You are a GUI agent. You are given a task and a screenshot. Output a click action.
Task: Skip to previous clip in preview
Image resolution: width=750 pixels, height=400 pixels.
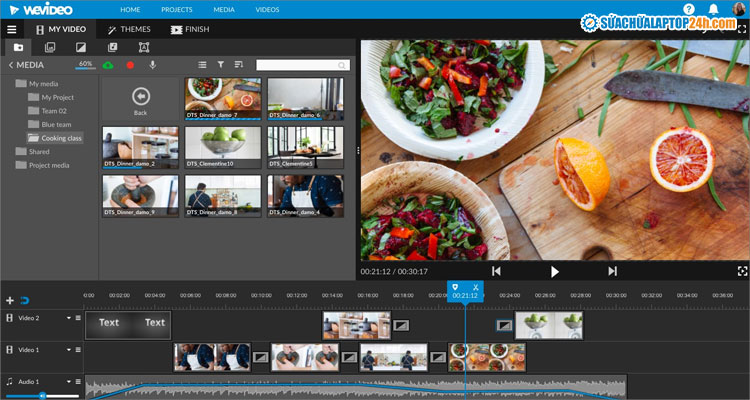(x=496, y=271)
